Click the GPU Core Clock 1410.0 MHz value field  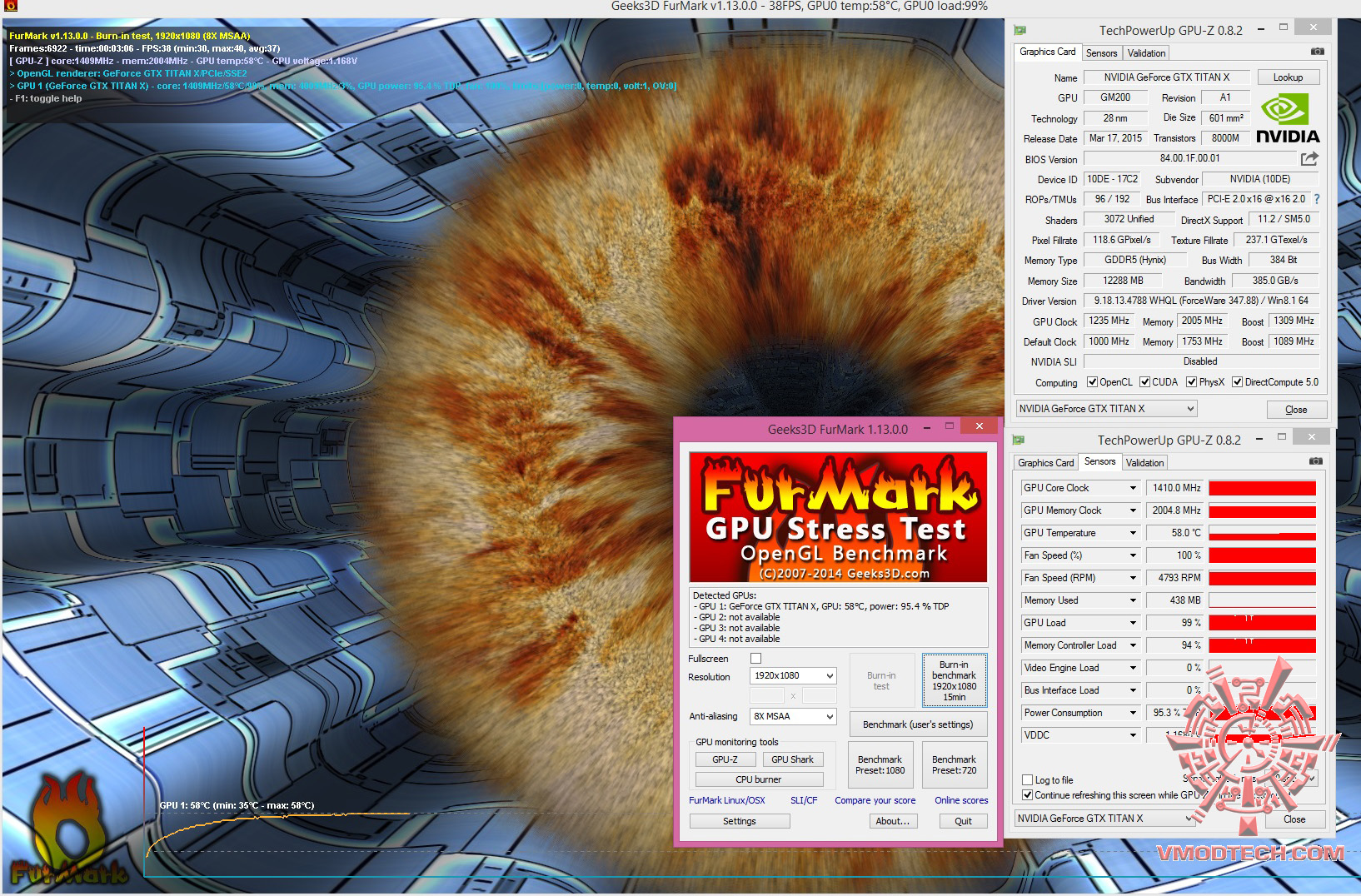click(x=1175, y=488)
